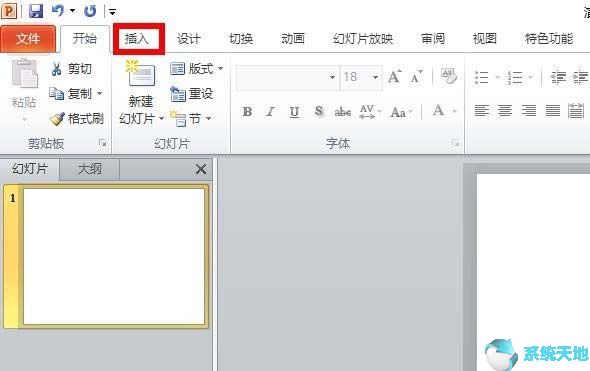Open the 版式 layout dropdown
590x371 pixels.
click(x=197, y=69)
